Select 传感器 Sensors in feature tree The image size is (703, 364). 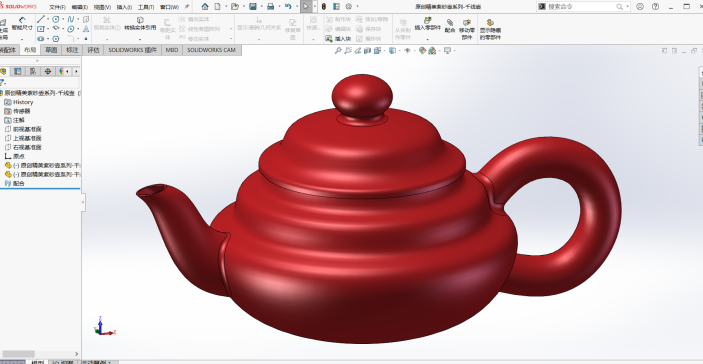17,111
